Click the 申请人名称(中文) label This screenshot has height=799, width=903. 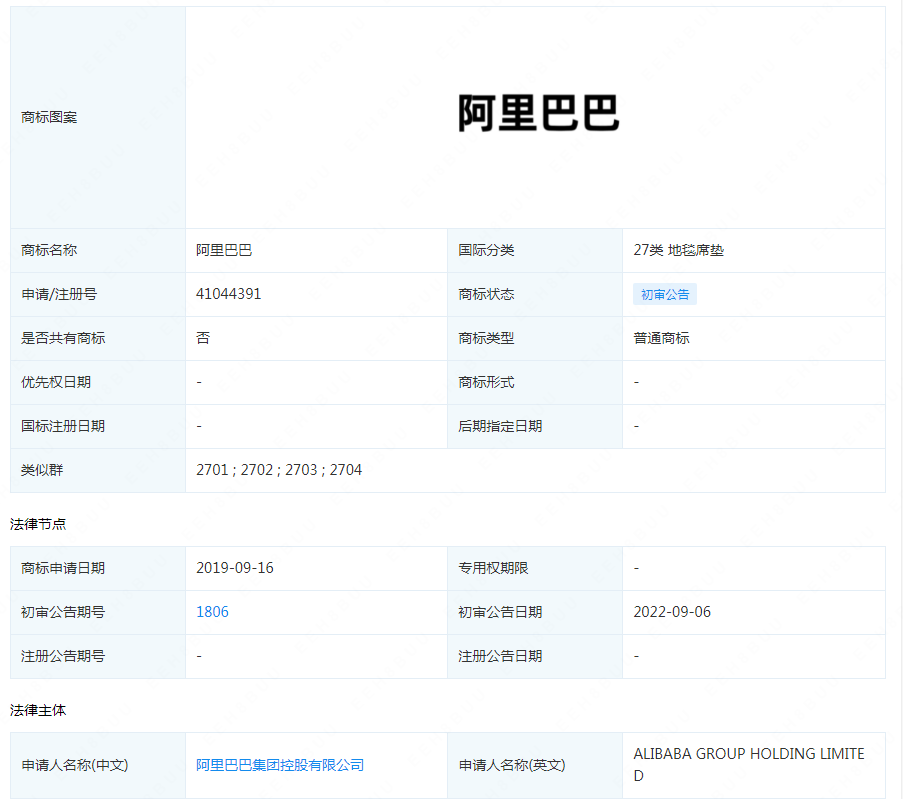pos(74,765)
